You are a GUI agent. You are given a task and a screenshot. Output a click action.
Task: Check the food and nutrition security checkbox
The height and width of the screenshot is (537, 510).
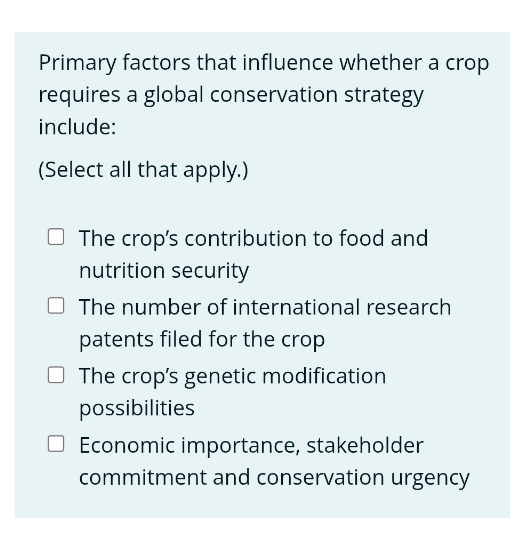click(56, 237)
